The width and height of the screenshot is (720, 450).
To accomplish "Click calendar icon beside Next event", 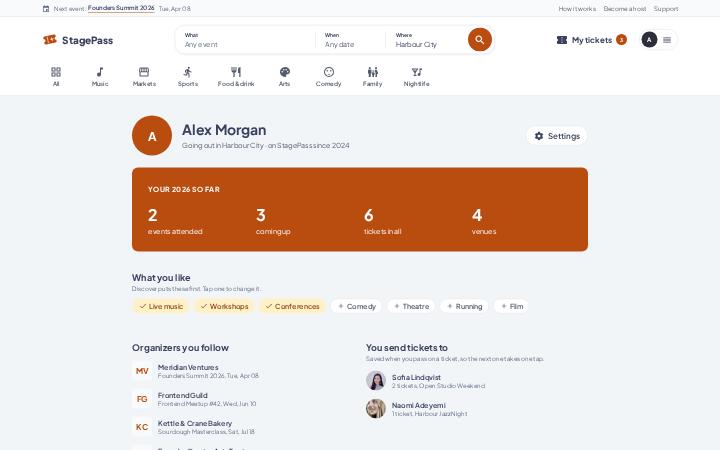I will [x=46, y=9].
